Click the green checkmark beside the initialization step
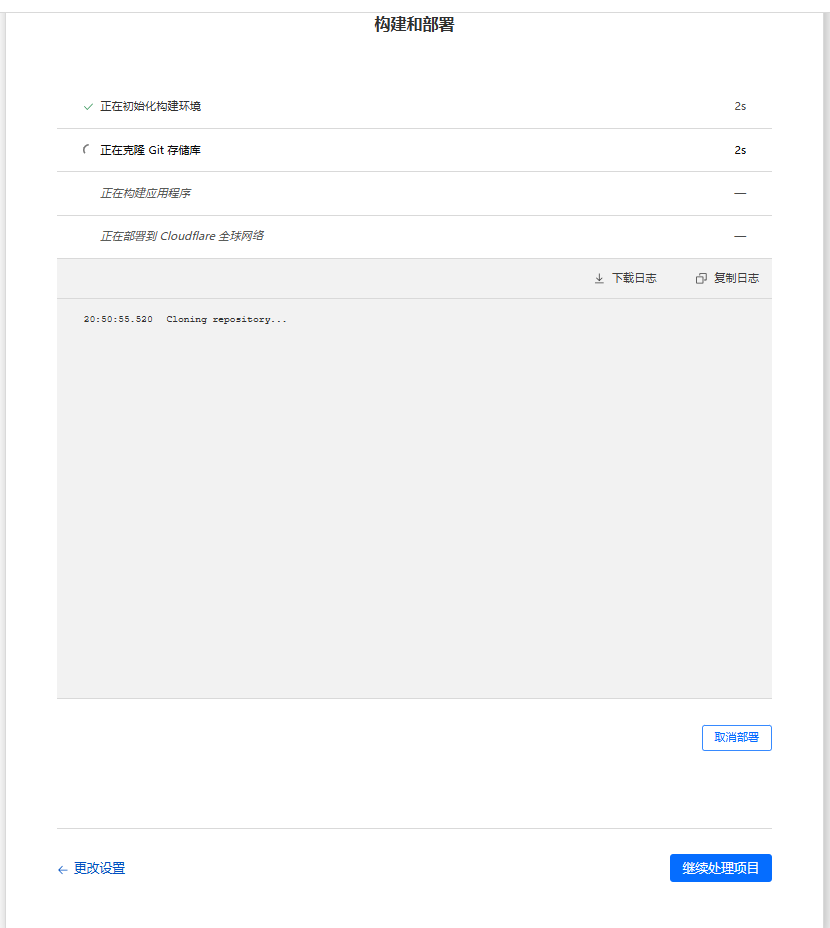This screenshot has width=830, height=928. [88, 106]
